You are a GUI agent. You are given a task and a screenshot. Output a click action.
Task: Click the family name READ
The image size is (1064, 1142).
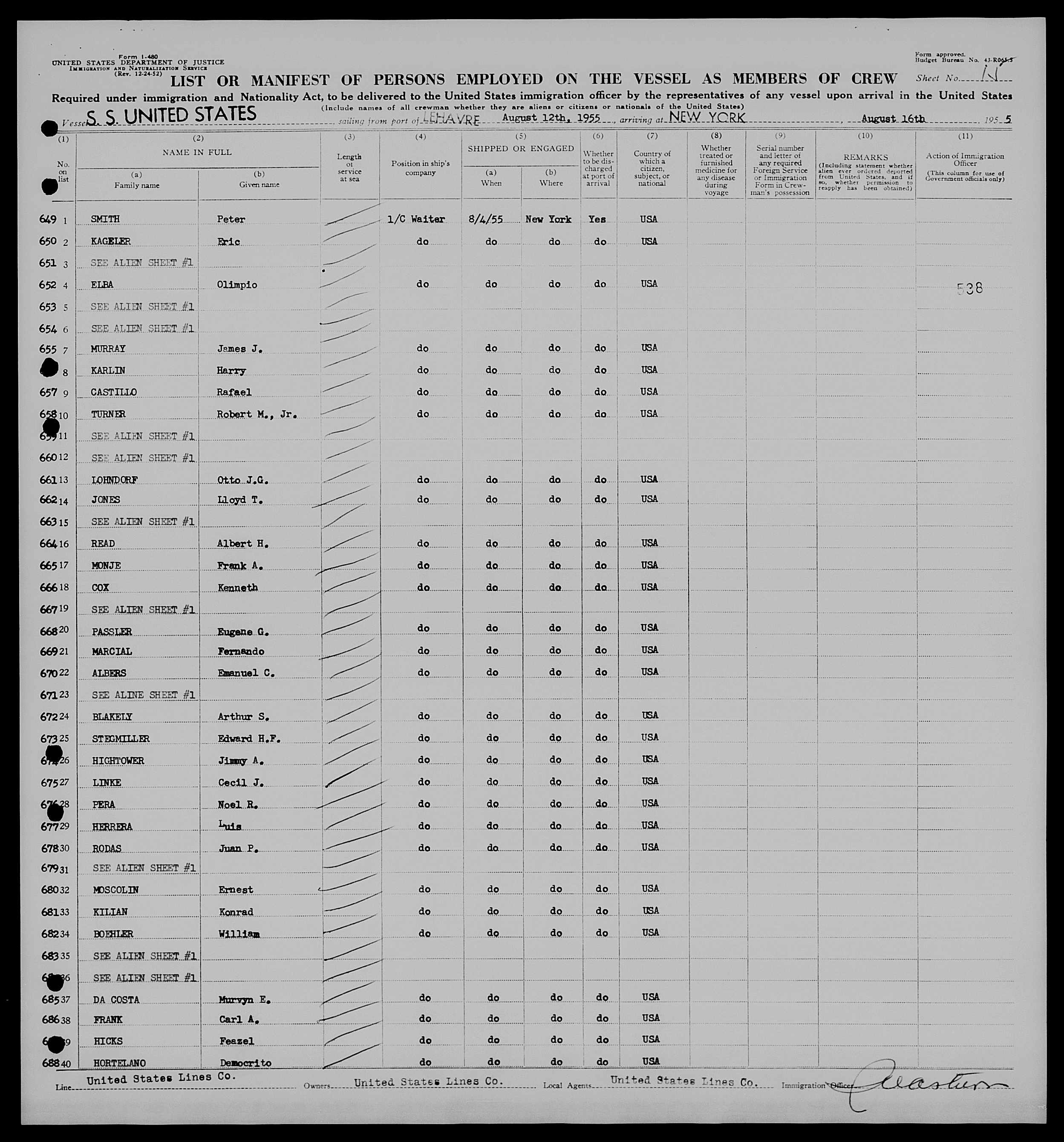(103, 544)
